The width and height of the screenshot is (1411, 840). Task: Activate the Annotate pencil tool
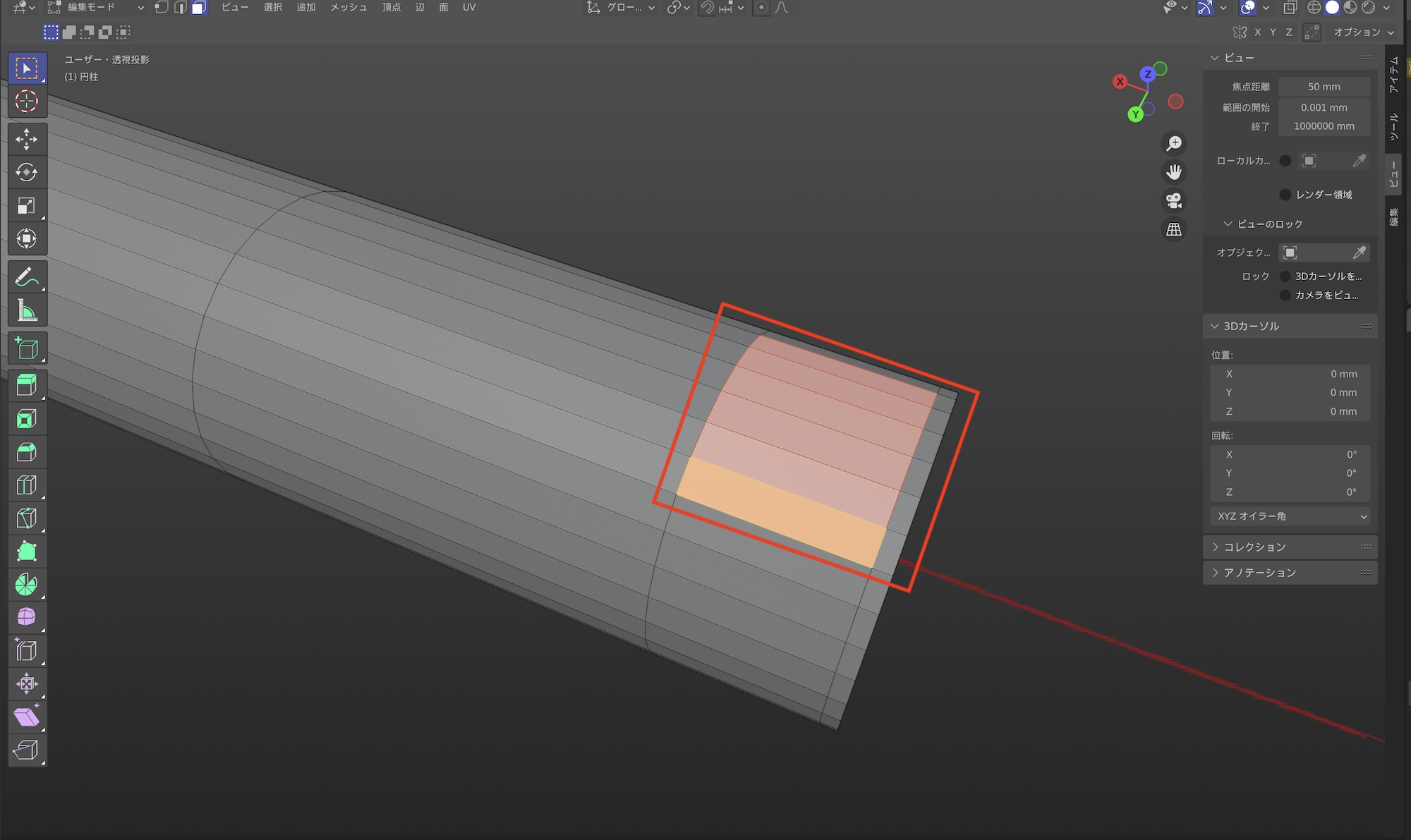[x=27, y=277]
